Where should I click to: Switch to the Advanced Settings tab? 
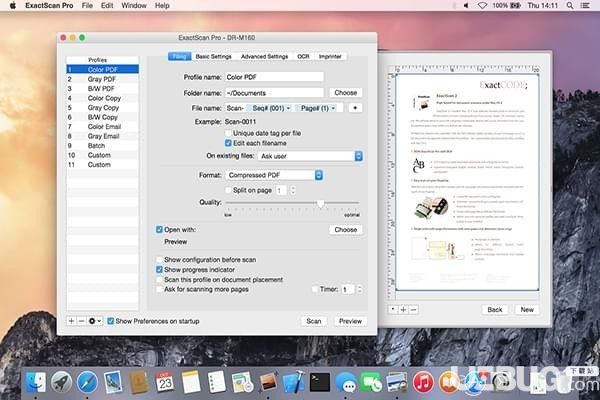[x=264, y=57]
